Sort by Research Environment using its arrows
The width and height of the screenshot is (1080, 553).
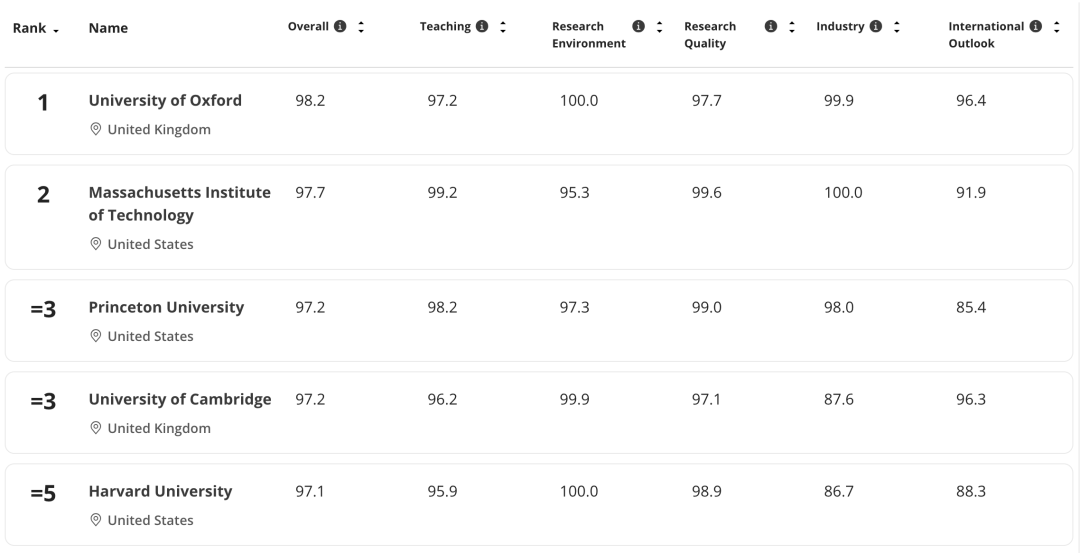pyautogui.click(x=659, y=27)
